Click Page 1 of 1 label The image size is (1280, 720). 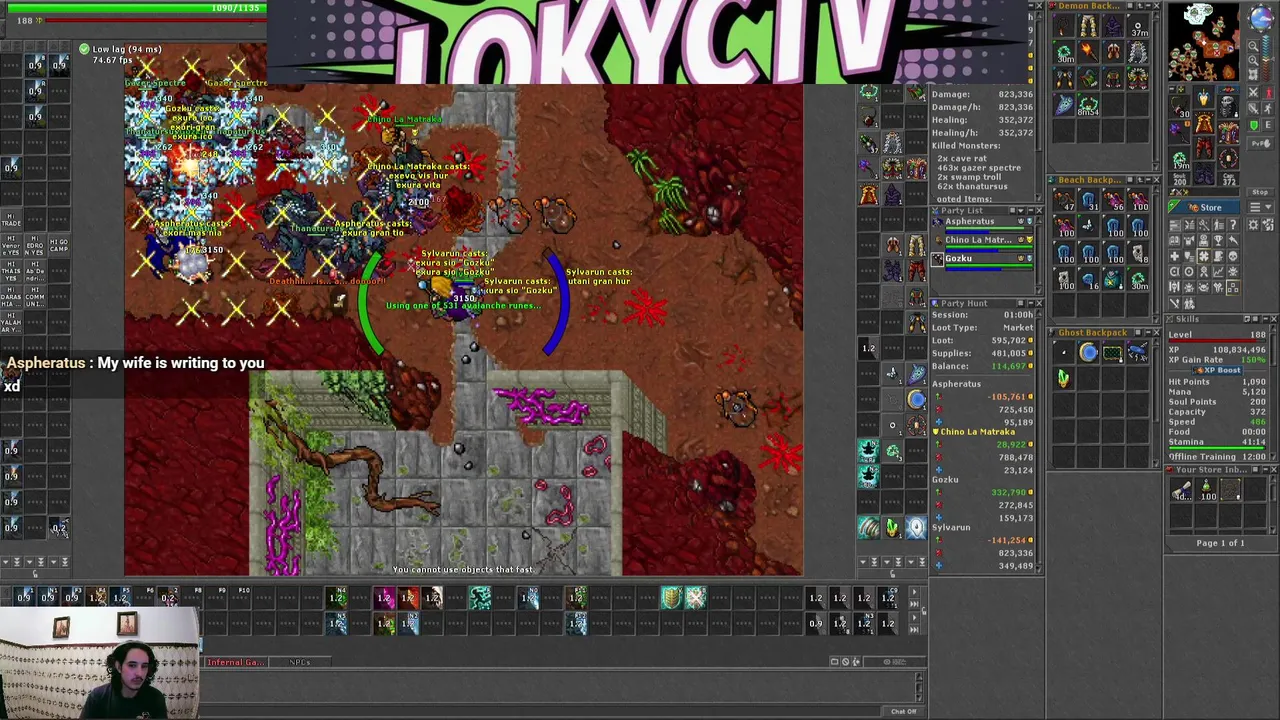click(x=1220, y=543)
